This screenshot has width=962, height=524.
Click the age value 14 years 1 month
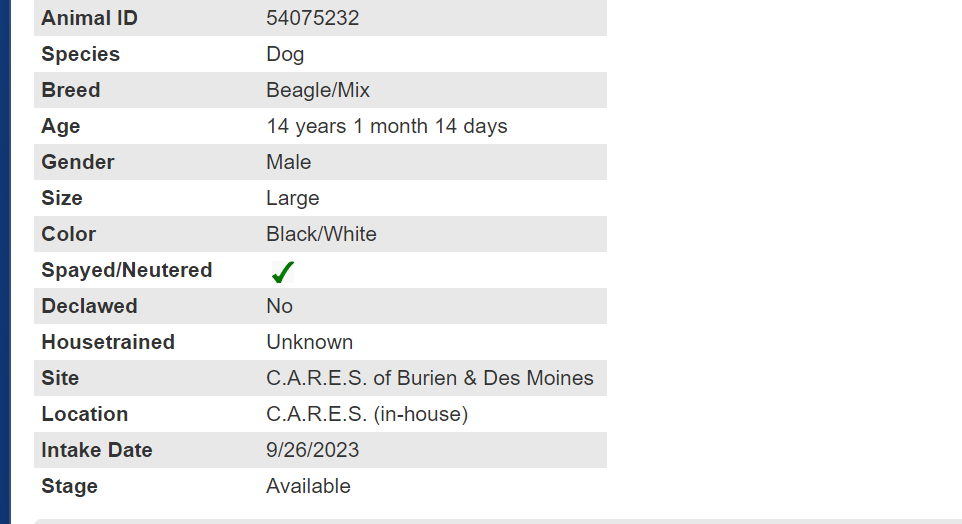click(x=386, y=126)
